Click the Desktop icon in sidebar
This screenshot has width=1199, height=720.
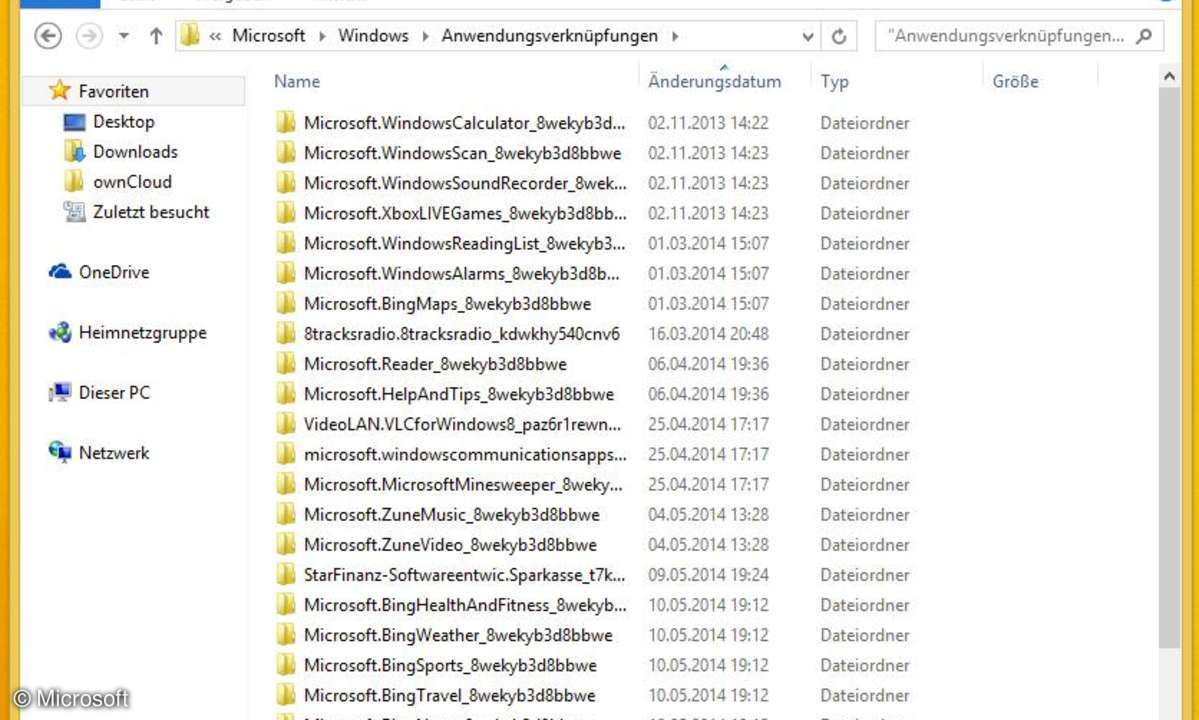74,122
